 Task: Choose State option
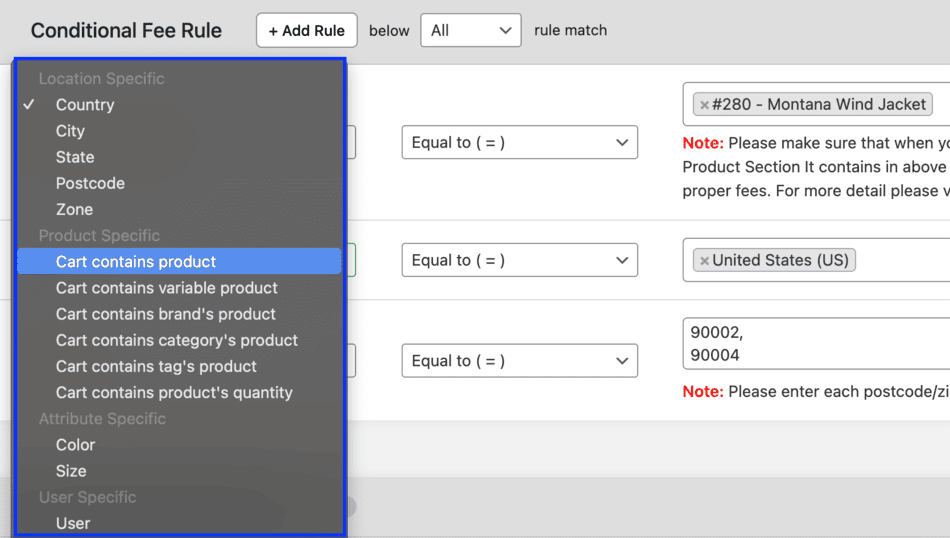(179, 157)
